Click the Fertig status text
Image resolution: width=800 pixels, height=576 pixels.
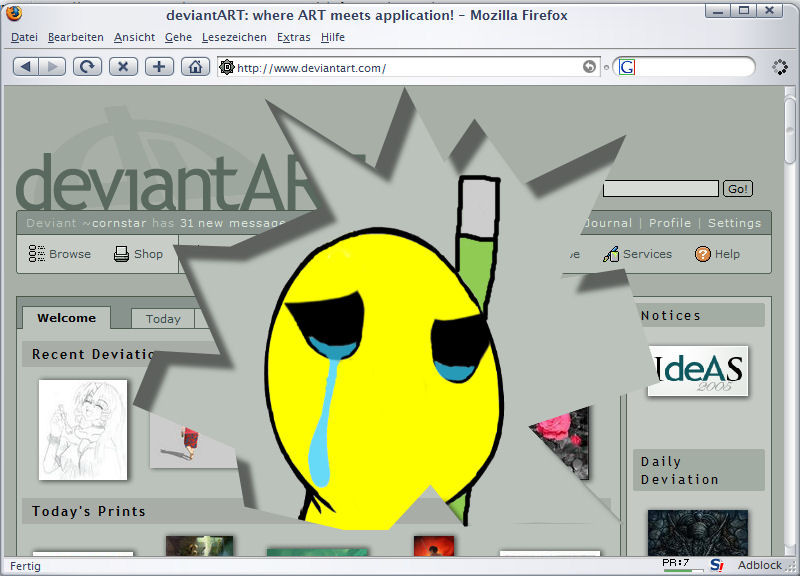click(x=26, y=566)
